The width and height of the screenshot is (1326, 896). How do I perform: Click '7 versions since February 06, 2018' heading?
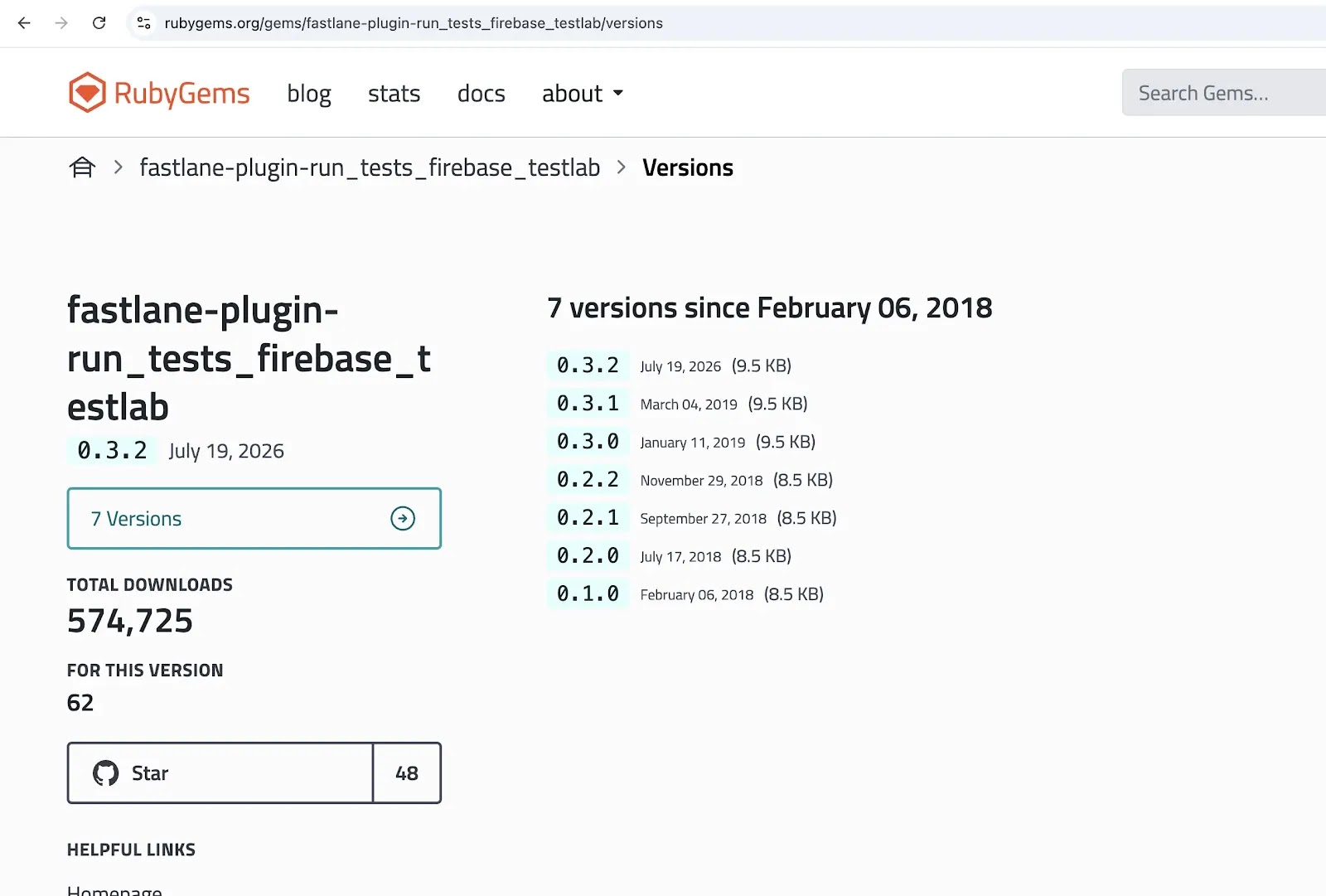click(770, 308)
